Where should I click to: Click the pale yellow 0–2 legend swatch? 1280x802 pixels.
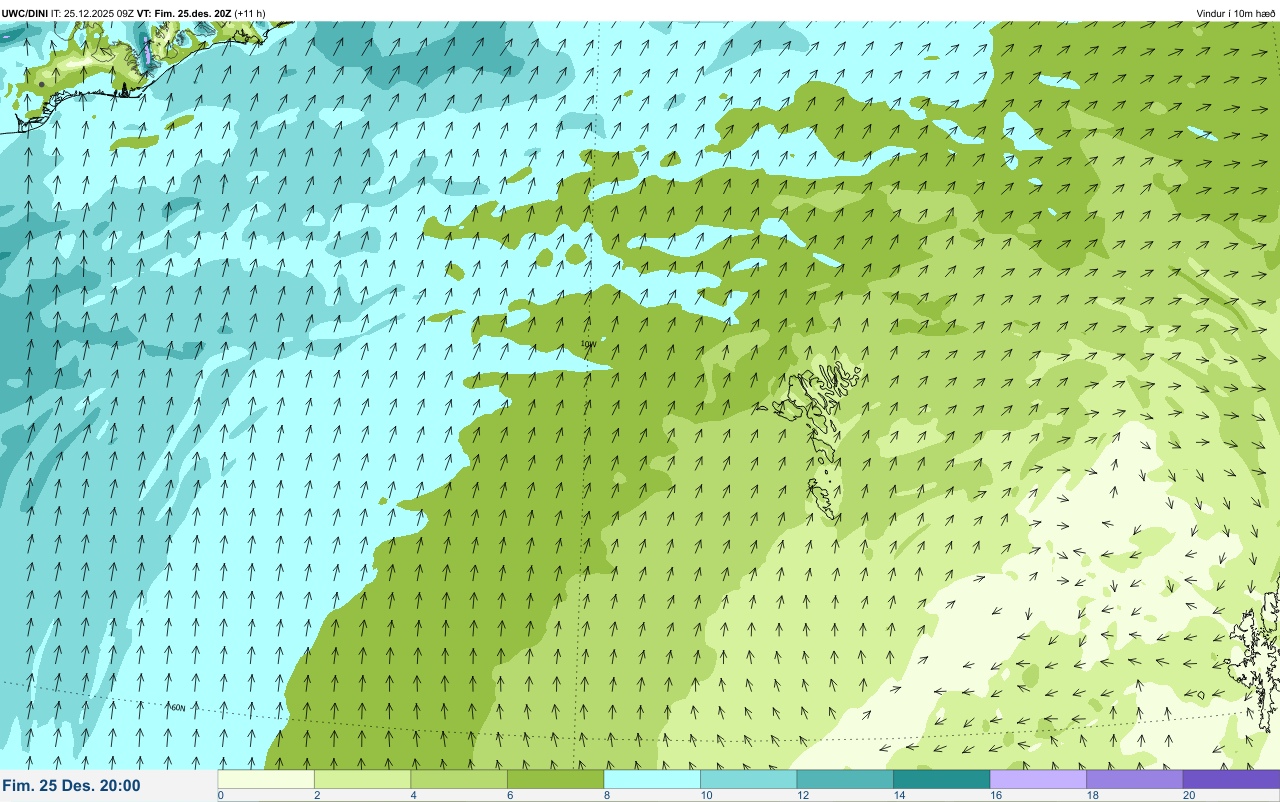click(x=266, y=779)
